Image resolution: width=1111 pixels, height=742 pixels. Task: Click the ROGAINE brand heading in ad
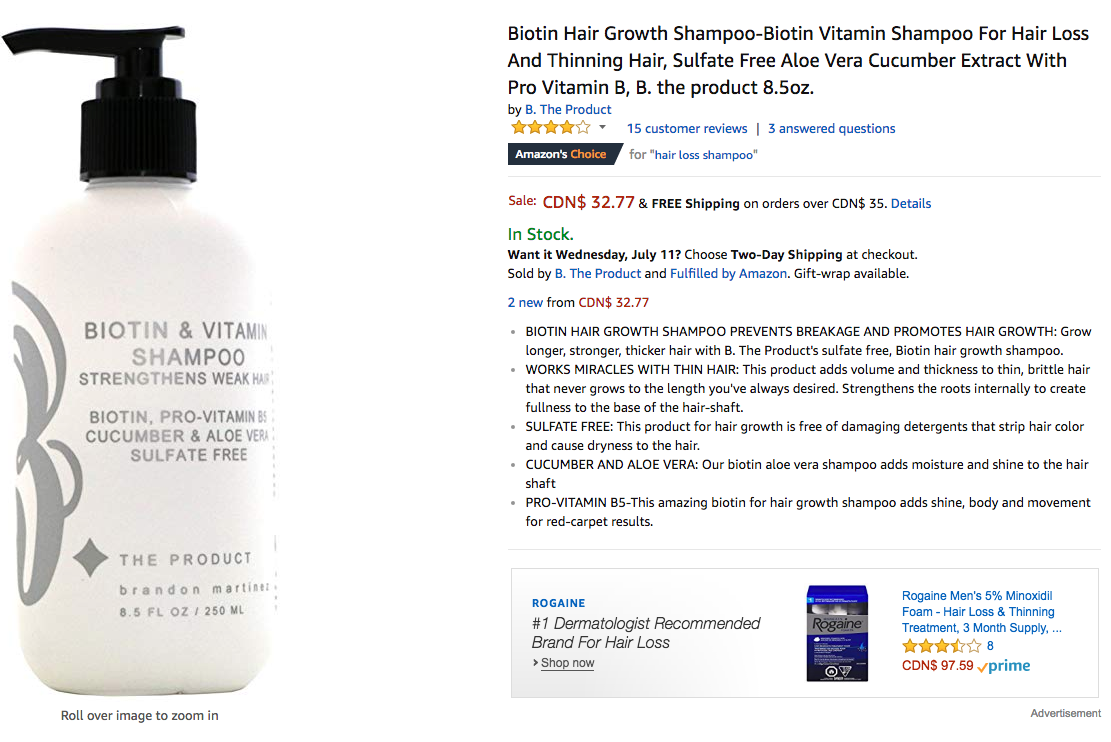point(558,603)
